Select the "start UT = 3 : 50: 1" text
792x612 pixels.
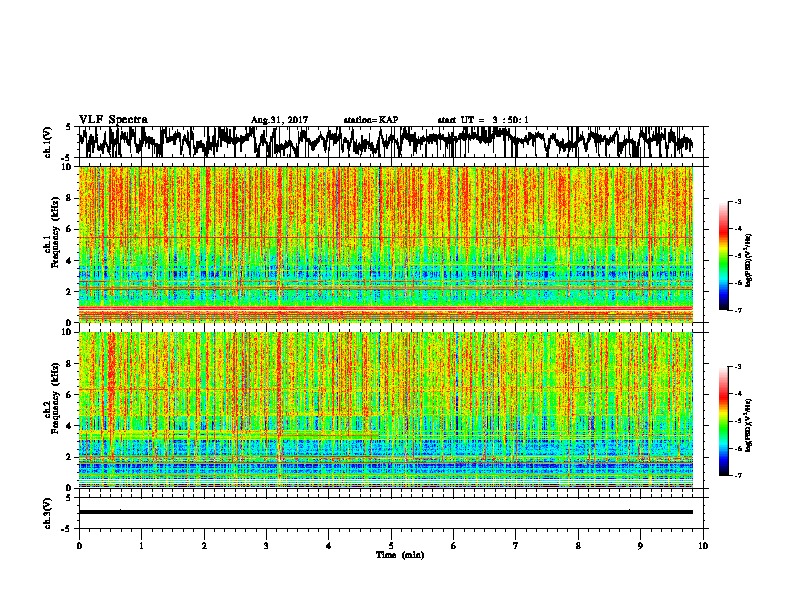tap(483, 120)
